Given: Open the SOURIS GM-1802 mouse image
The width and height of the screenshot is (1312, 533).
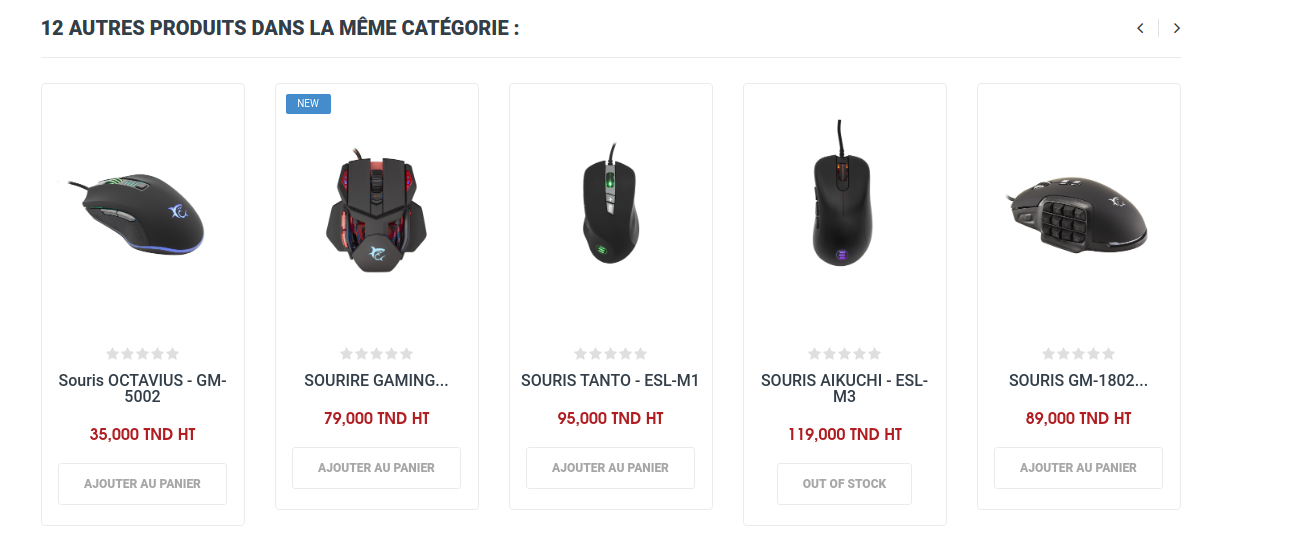Looking at the screenshot, I should pos(1079,212).
